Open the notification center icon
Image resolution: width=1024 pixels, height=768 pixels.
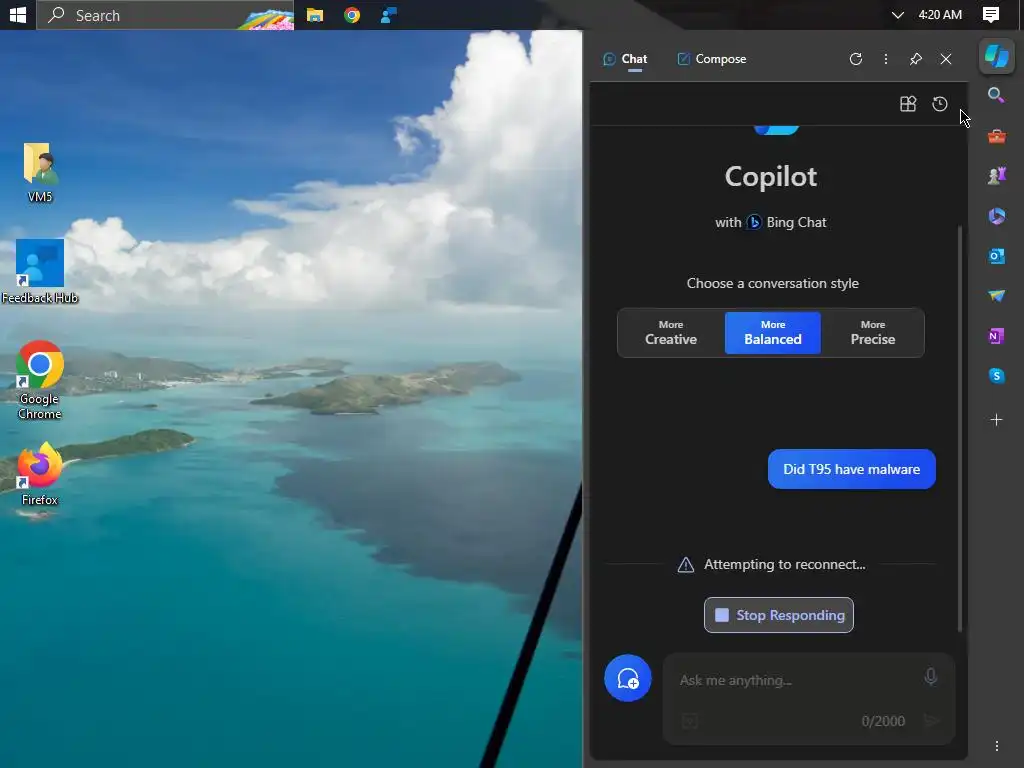tap(991, 15)
